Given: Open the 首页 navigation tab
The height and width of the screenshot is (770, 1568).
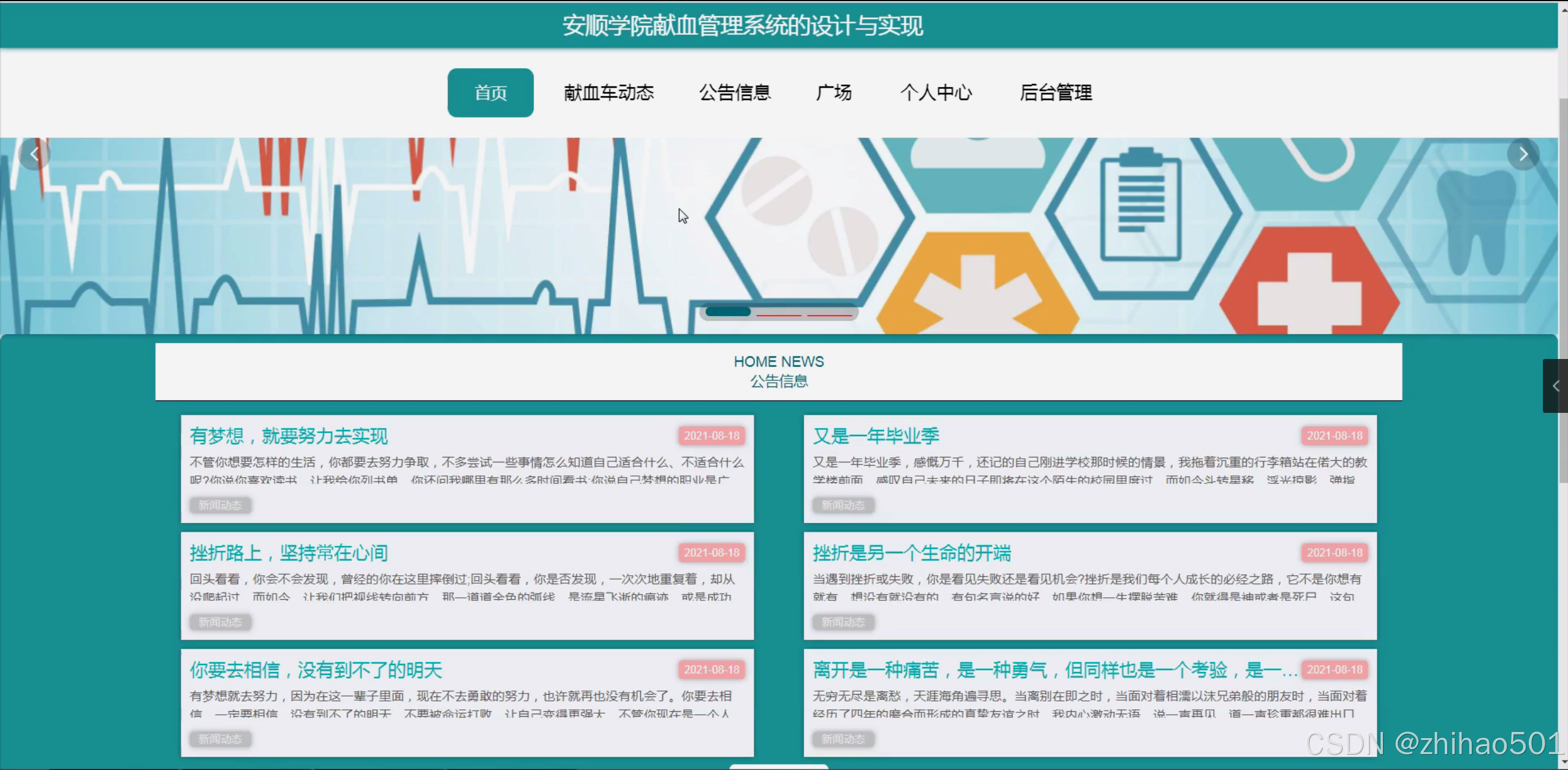Looking at the screenshot, I should point(490,92).
